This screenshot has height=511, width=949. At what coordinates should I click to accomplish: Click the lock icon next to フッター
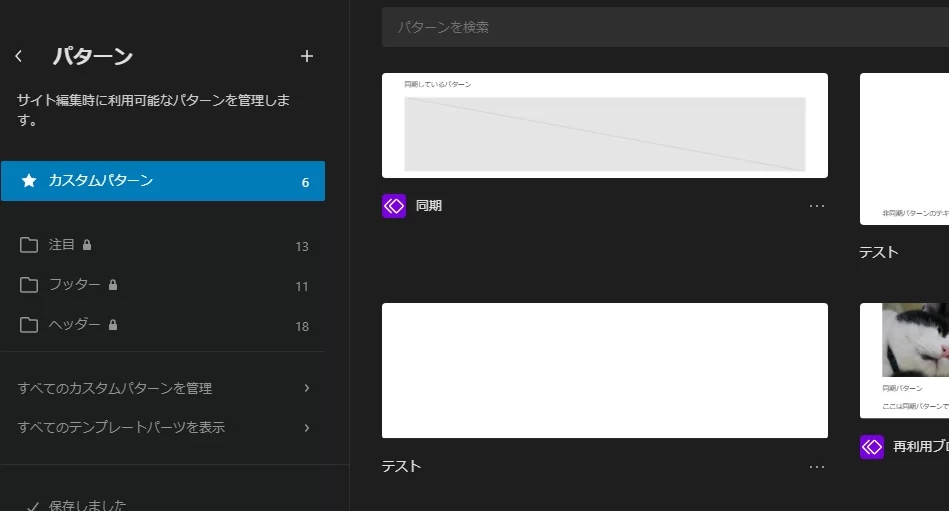[113, 285]
